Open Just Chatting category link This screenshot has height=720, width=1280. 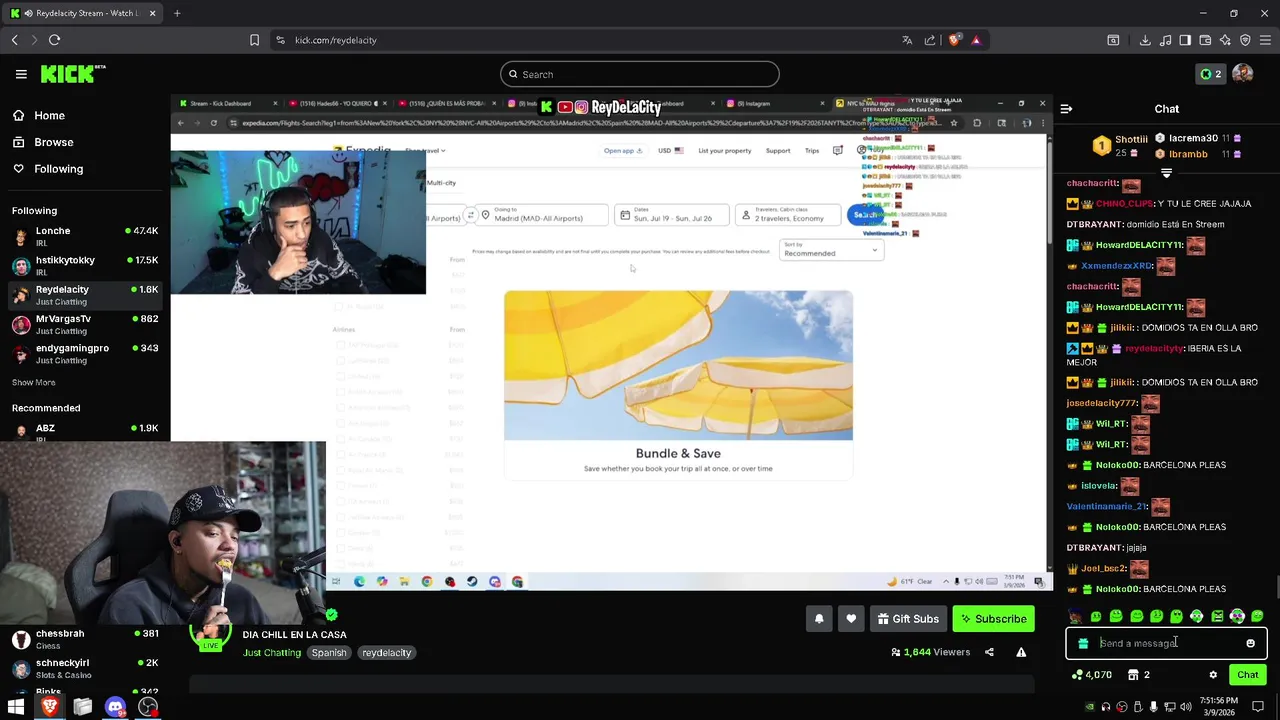271,653
